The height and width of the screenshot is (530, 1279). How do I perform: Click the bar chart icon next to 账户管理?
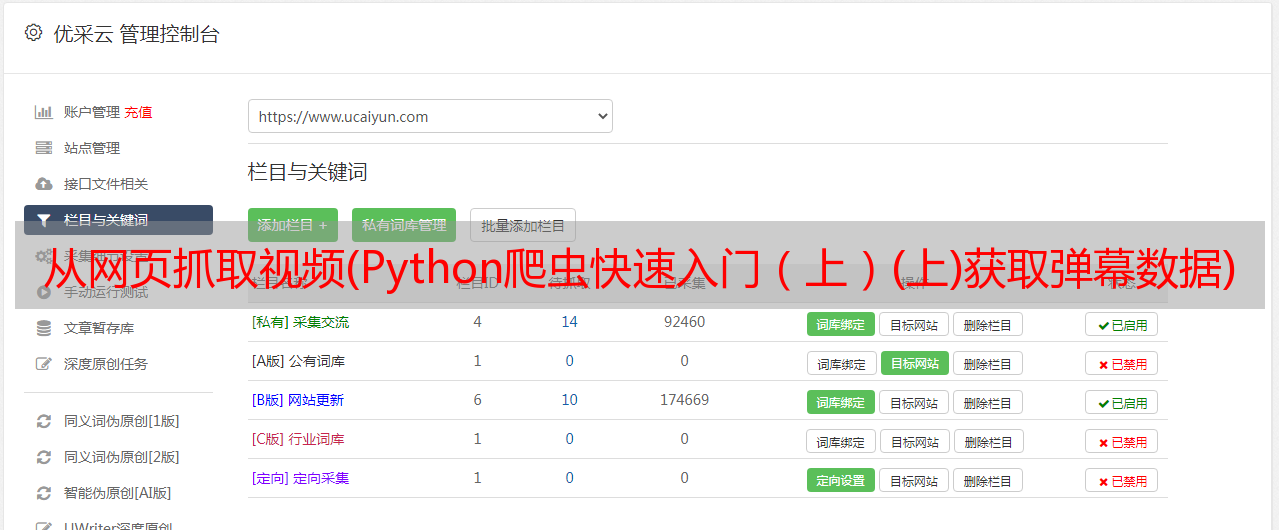coord(43,112)
